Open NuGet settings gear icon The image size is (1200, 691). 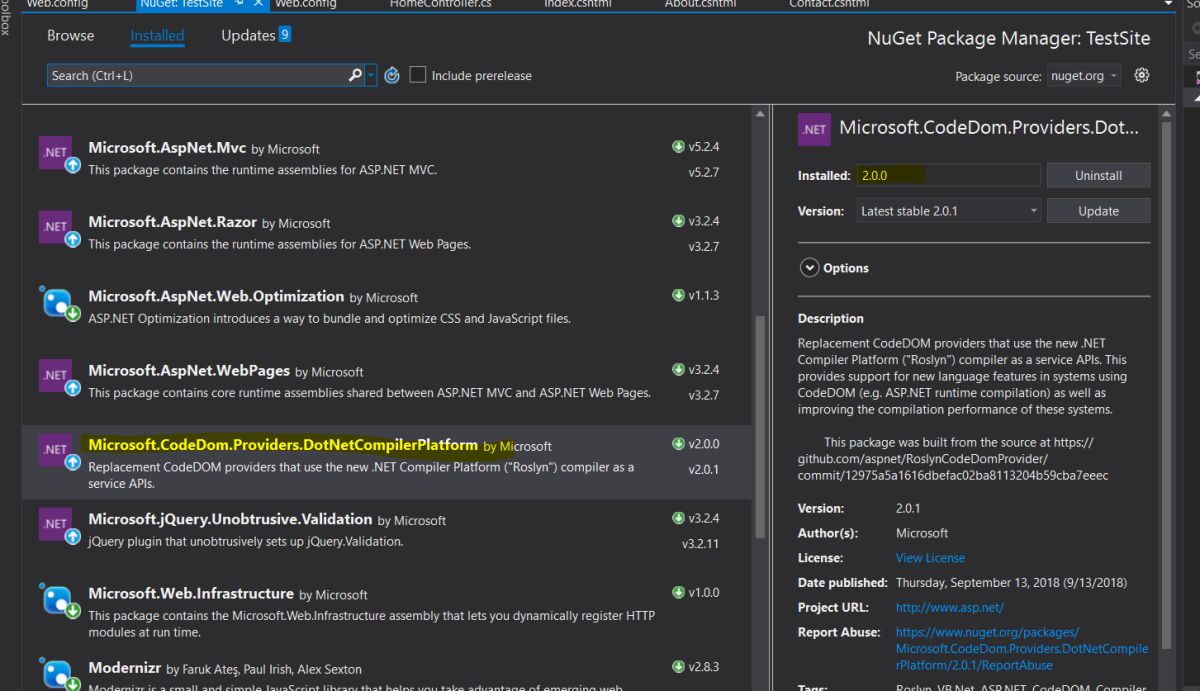[x=1142, y=75]
